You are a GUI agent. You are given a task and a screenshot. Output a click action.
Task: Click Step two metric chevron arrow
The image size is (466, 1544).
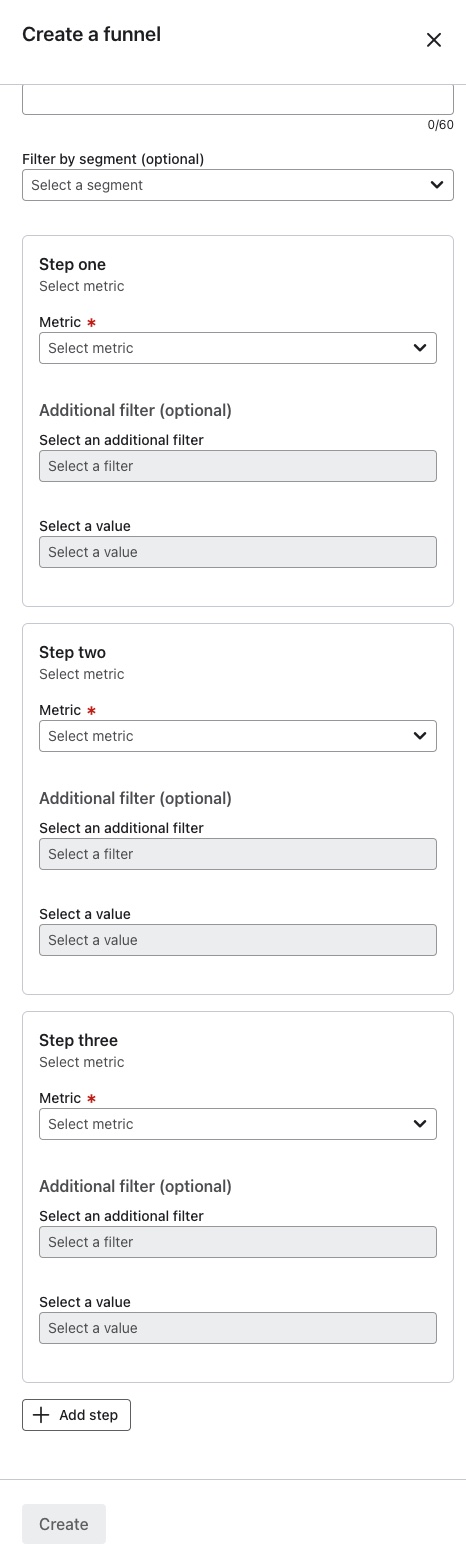click(x=420, y=736)
